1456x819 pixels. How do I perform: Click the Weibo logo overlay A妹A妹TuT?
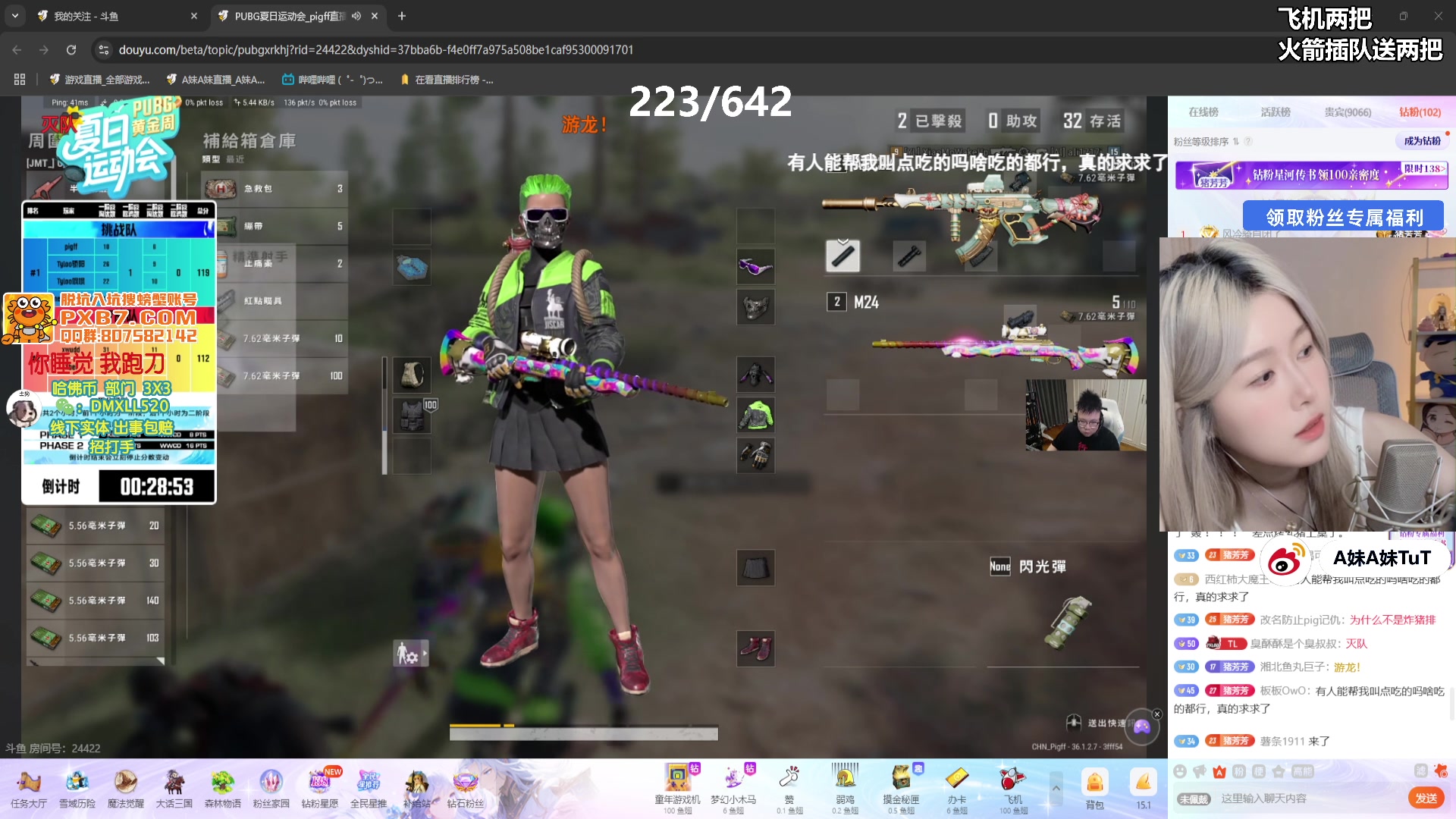point(1287,560)
